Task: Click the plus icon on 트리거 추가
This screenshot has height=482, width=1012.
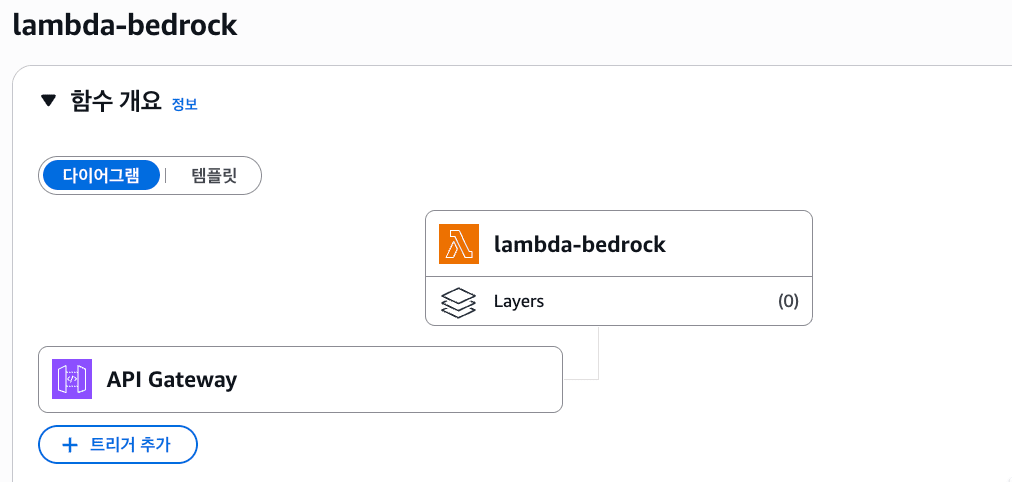Action: 70,445
